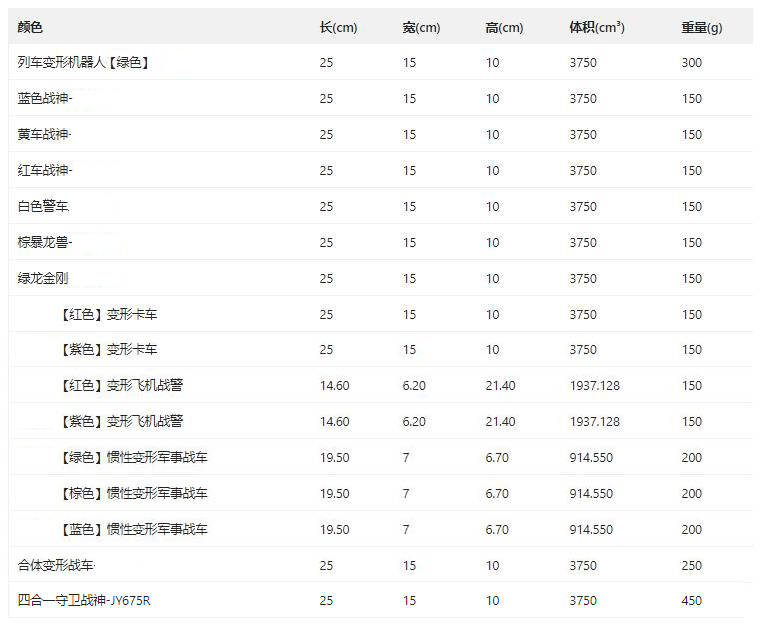
Task: Click the 棕暴龙兽 row name
Action: pos(45,243)
